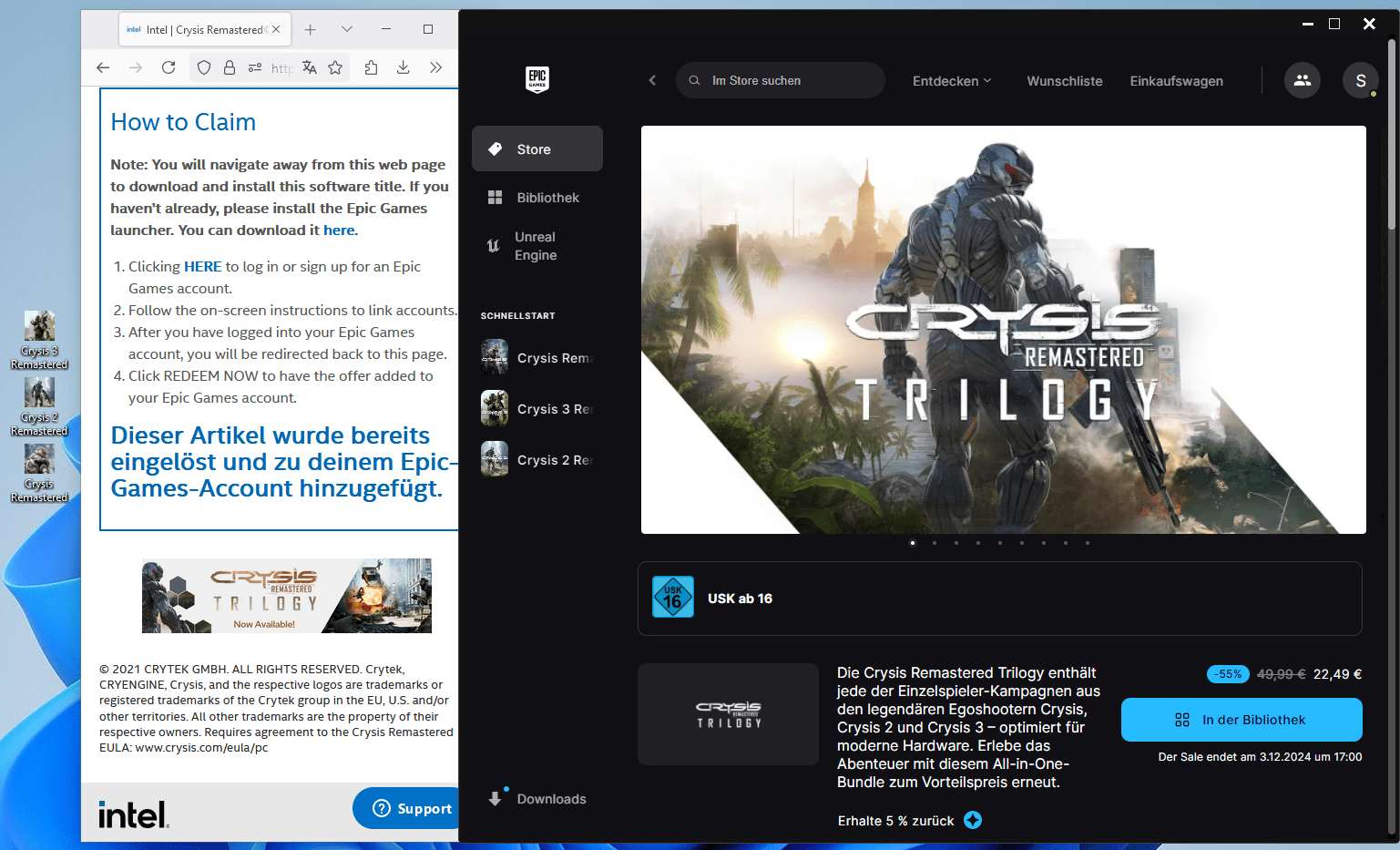1400x850 pixels.
Task: Expand Firefox toolbar overflow chevrons
Action: click(x=435, y=67)
